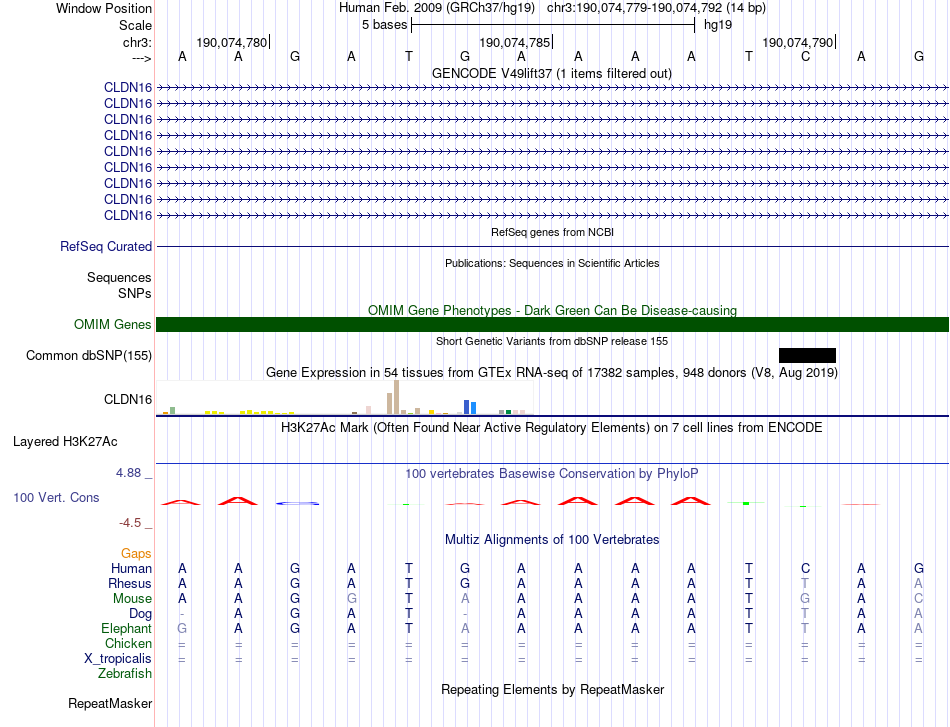Select the Zebrafish alignment row label
Screen dimensions: 950x727
point(125,674)
